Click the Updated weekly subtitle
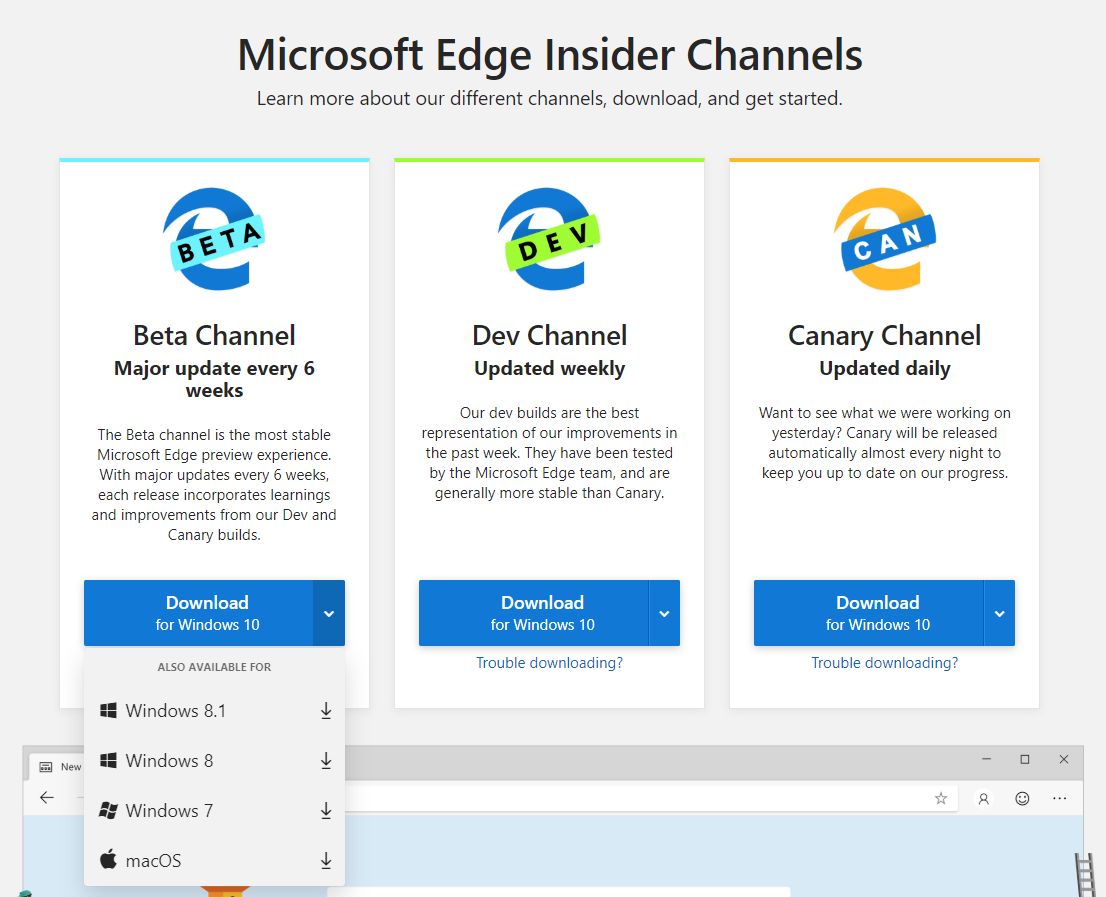The width and height of the screenshot is (1106, 897). tap(549, 369)
